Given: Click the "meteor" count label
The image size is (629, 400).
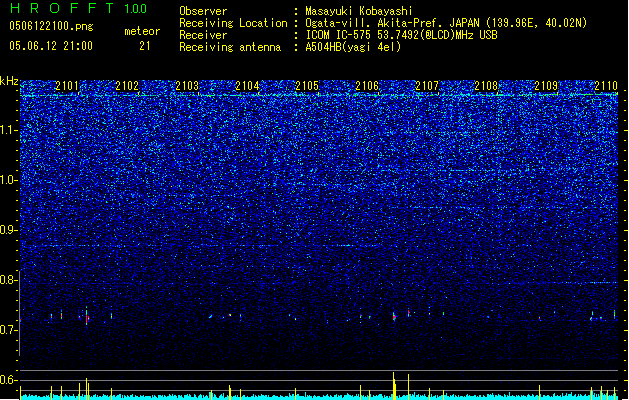Looking at the screenshot, I should coord(142,31).
